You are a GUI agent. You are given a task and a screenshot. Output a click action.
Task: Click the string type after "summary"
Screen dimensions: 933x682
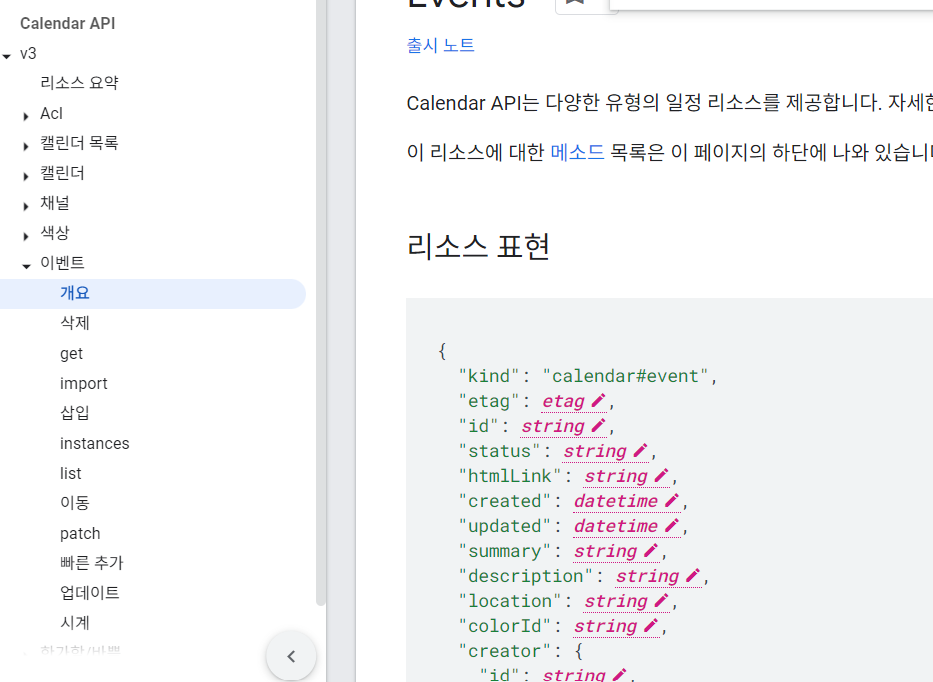tap(605, 552)
